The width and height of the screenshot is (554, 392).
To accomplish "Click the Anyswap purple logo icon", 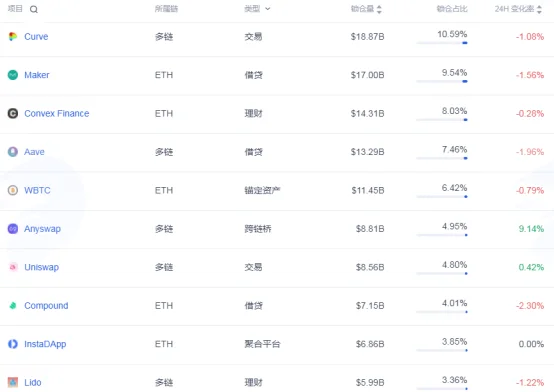I will tap(13, 229).
